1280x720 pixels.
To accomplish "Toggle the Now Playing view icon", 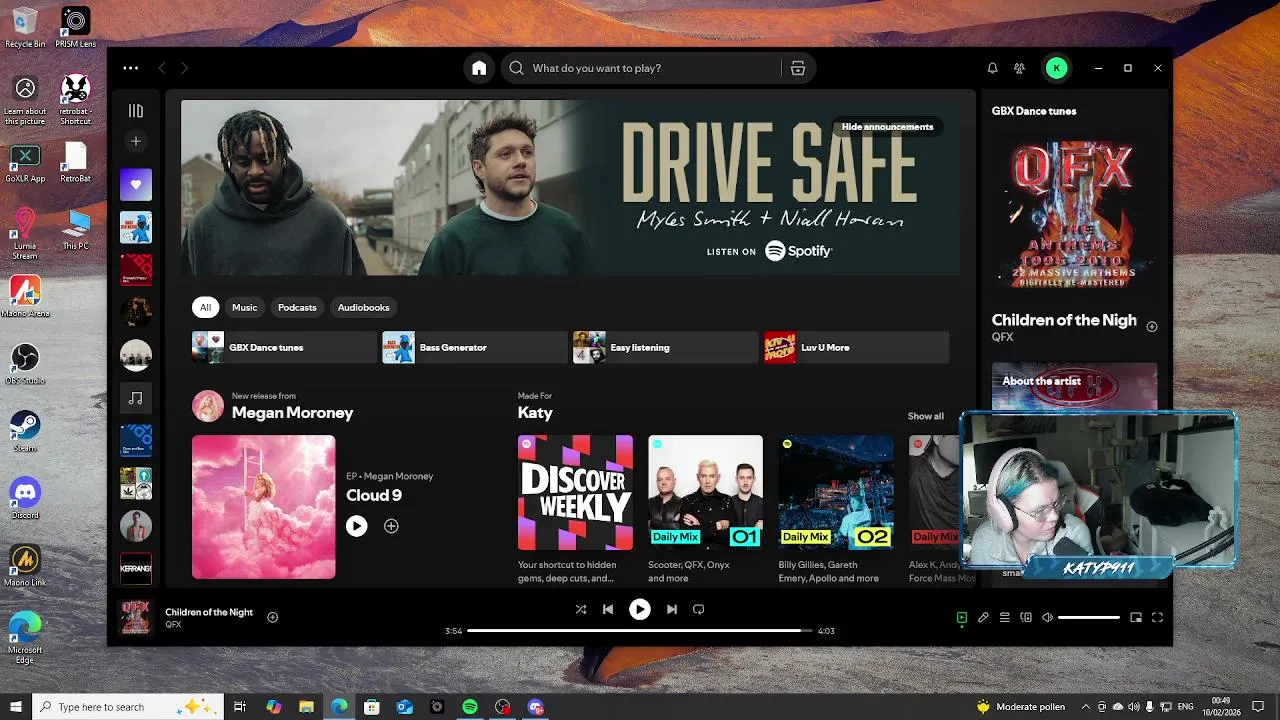I will point(962,618).
